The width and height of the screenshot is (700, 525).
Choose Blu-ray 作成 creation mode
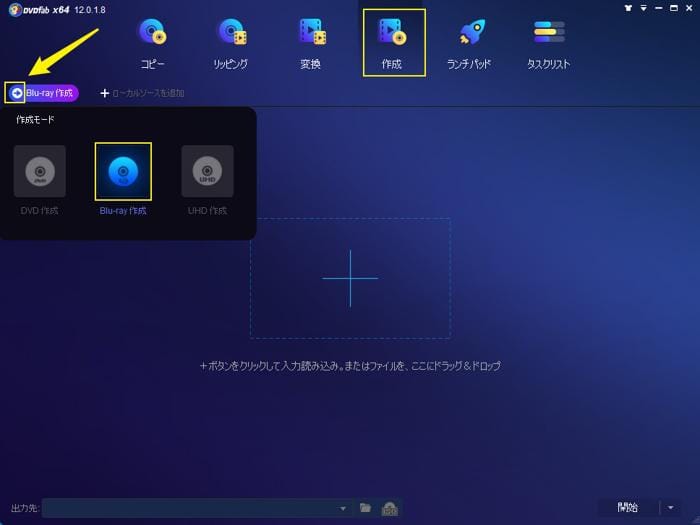pyautogui.click(x=123, y=180)
